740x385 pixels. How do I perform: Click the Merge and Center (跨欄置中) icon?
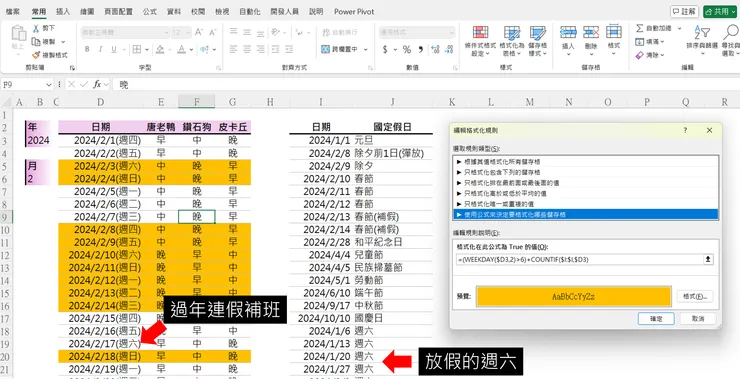(x=326, y=49)
